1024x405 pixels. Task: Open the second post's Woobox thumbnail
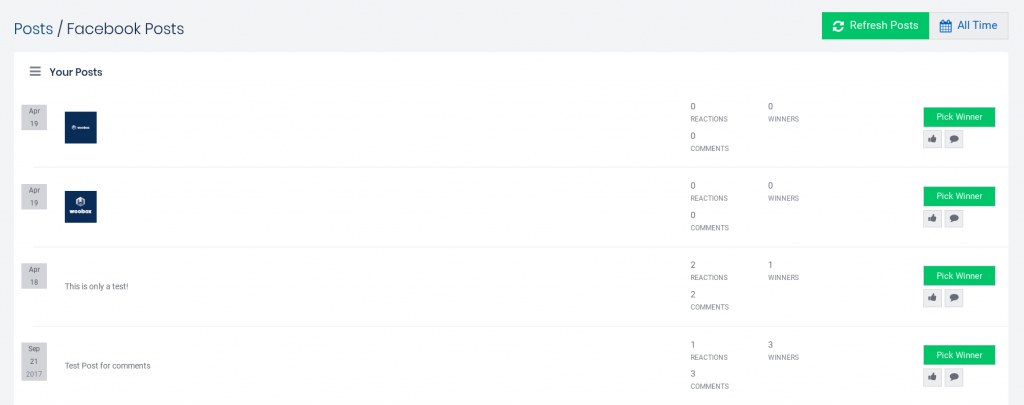(81, 206)
